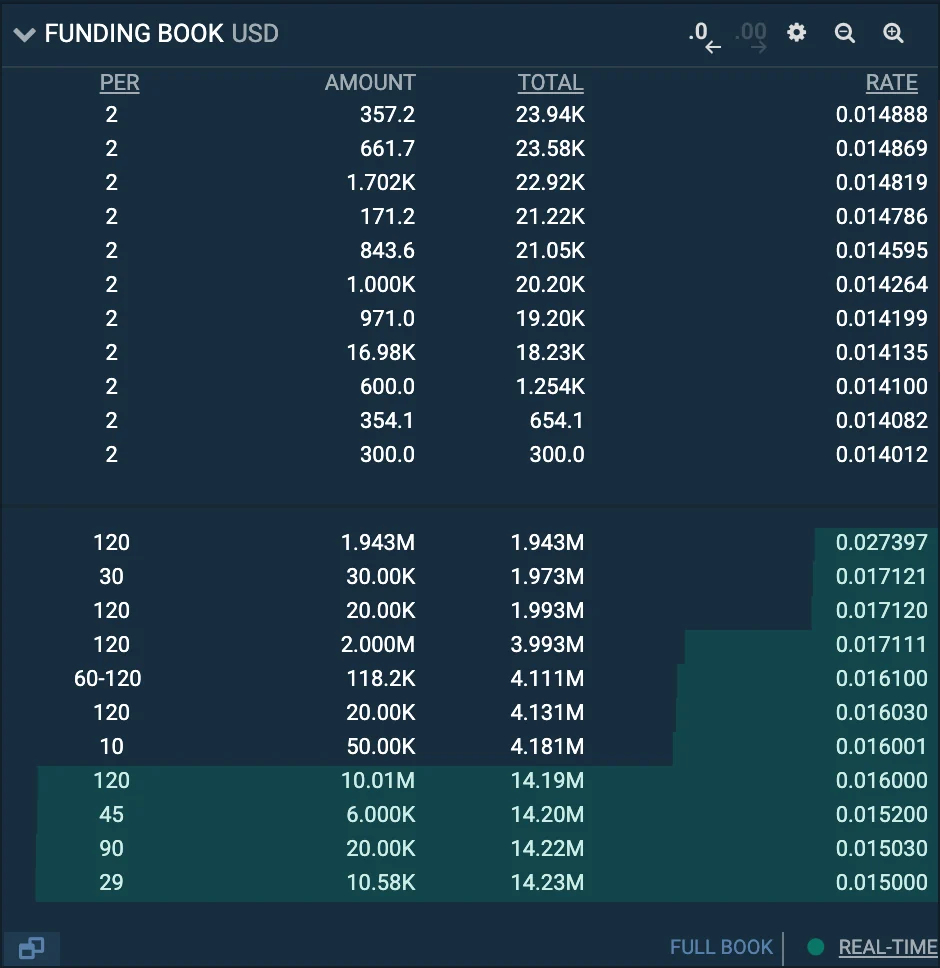Screen dimensions: 940x968
Task: Click total 654.1 in bids
Action: (557, 420)
